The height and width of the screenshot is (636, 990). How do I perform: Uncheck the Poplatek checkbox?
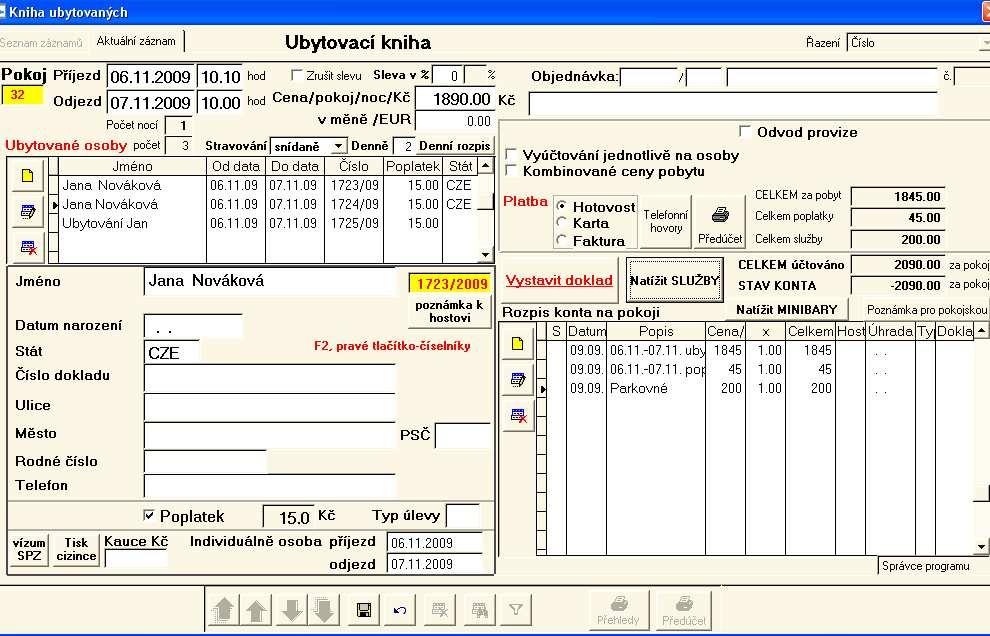point(148,515)
